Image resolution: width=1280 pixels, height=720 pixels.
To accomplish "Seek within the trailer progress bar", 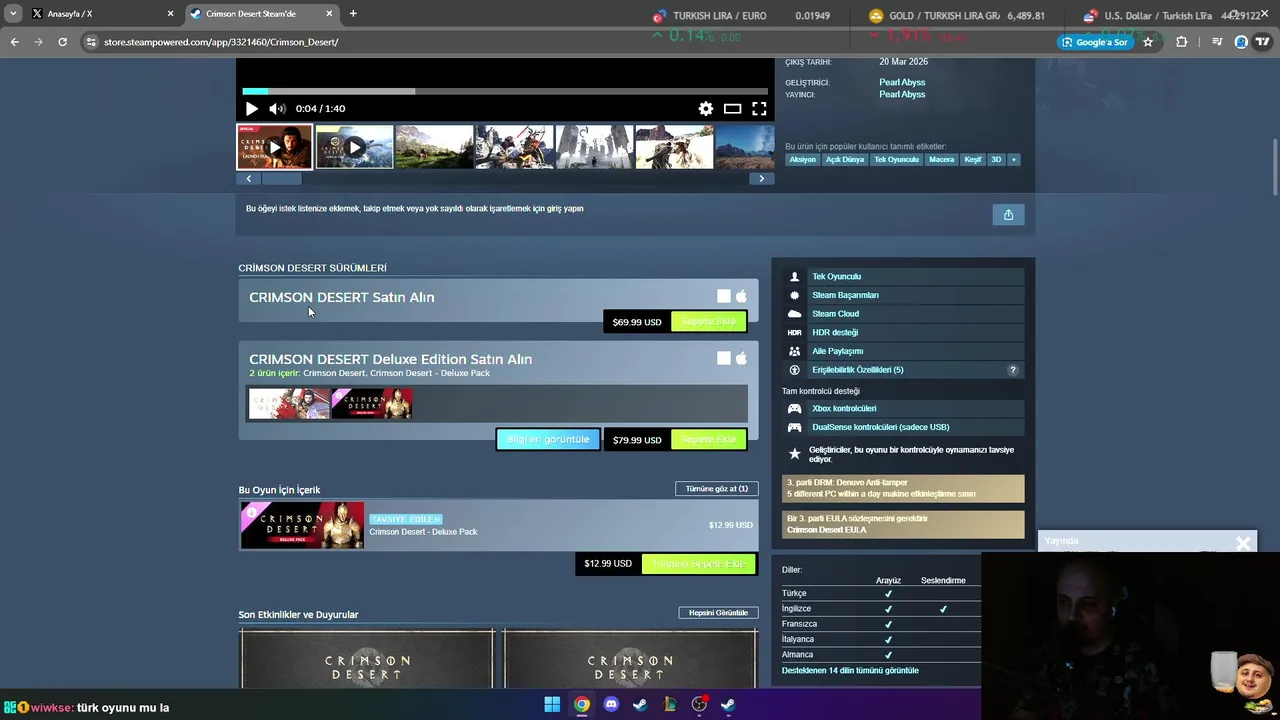I will click(x=505, y=91).
